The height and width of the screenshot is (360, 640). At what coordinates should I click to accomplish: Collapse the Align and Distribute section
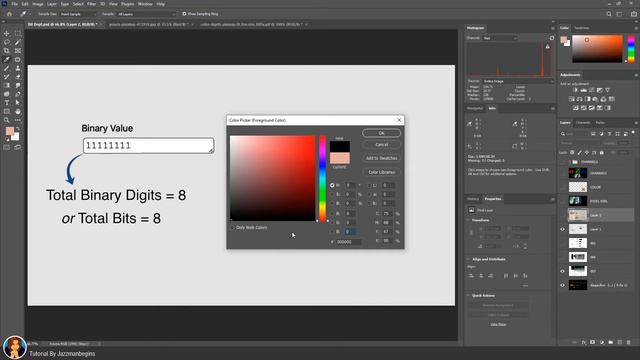tap(469, 259)
